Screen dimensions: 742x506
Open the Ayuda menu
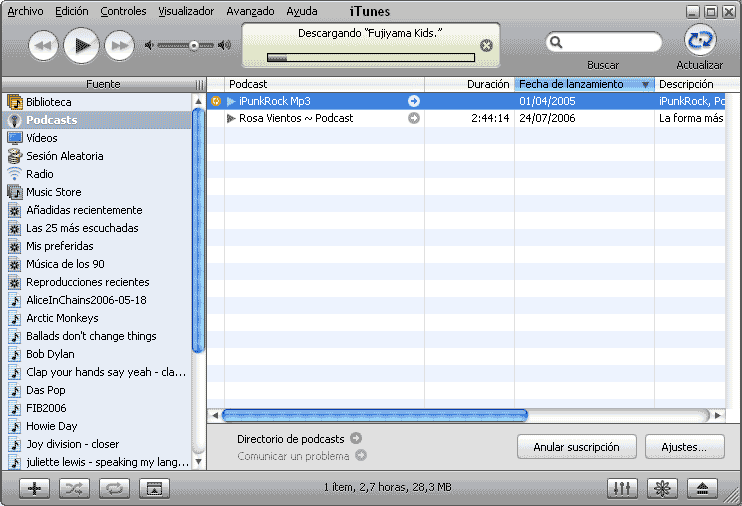tap(302, 11)
